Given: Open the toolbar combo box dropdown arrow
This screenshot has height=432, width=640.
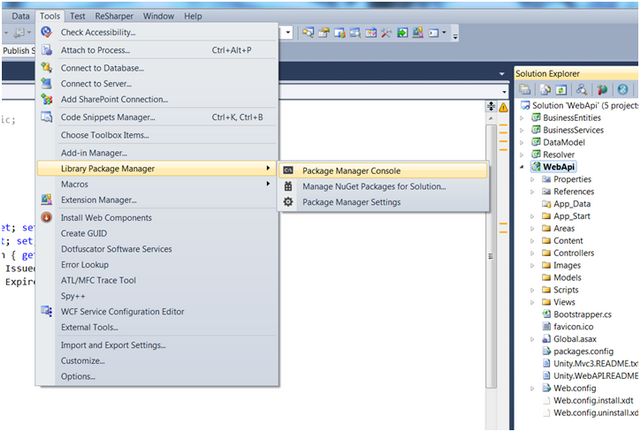Looking at the screenshot, I should point(288,33).
